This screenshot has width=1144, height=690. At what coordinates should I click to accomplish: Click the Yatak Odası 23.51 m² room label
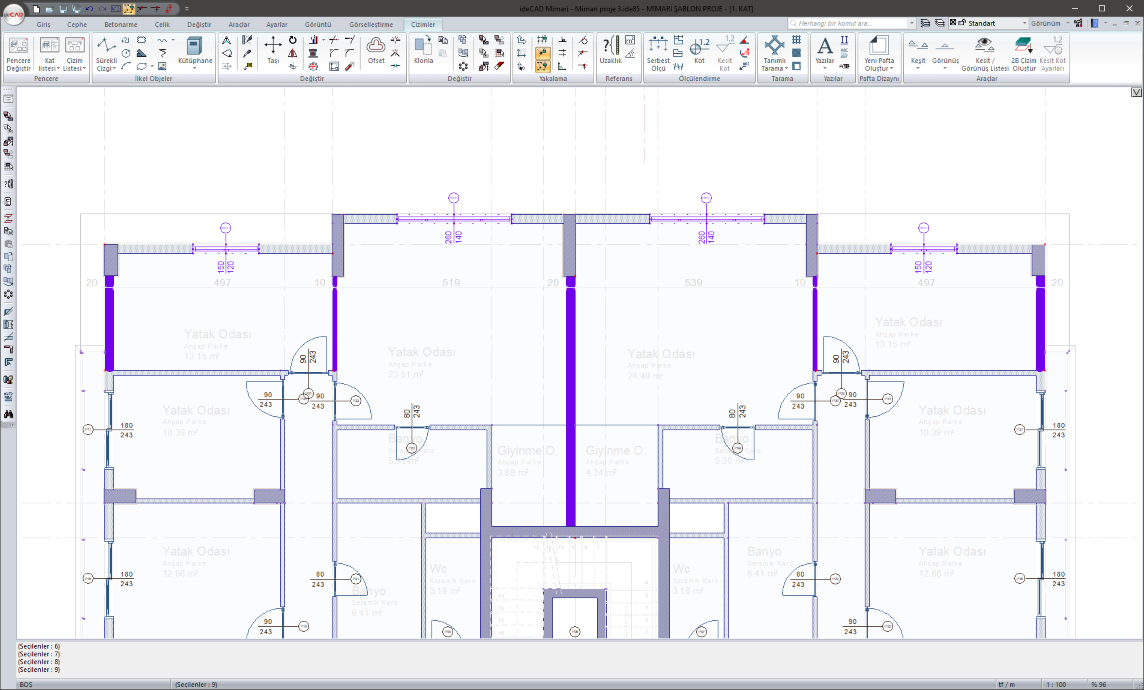[x=421, y=362]
